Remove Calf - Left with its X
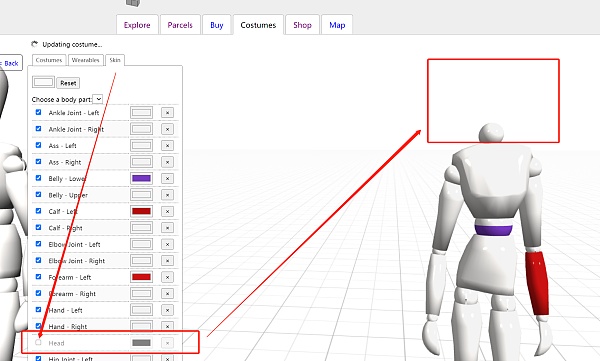The width and height of the screenshot is (600, 361). pos(167,211)
